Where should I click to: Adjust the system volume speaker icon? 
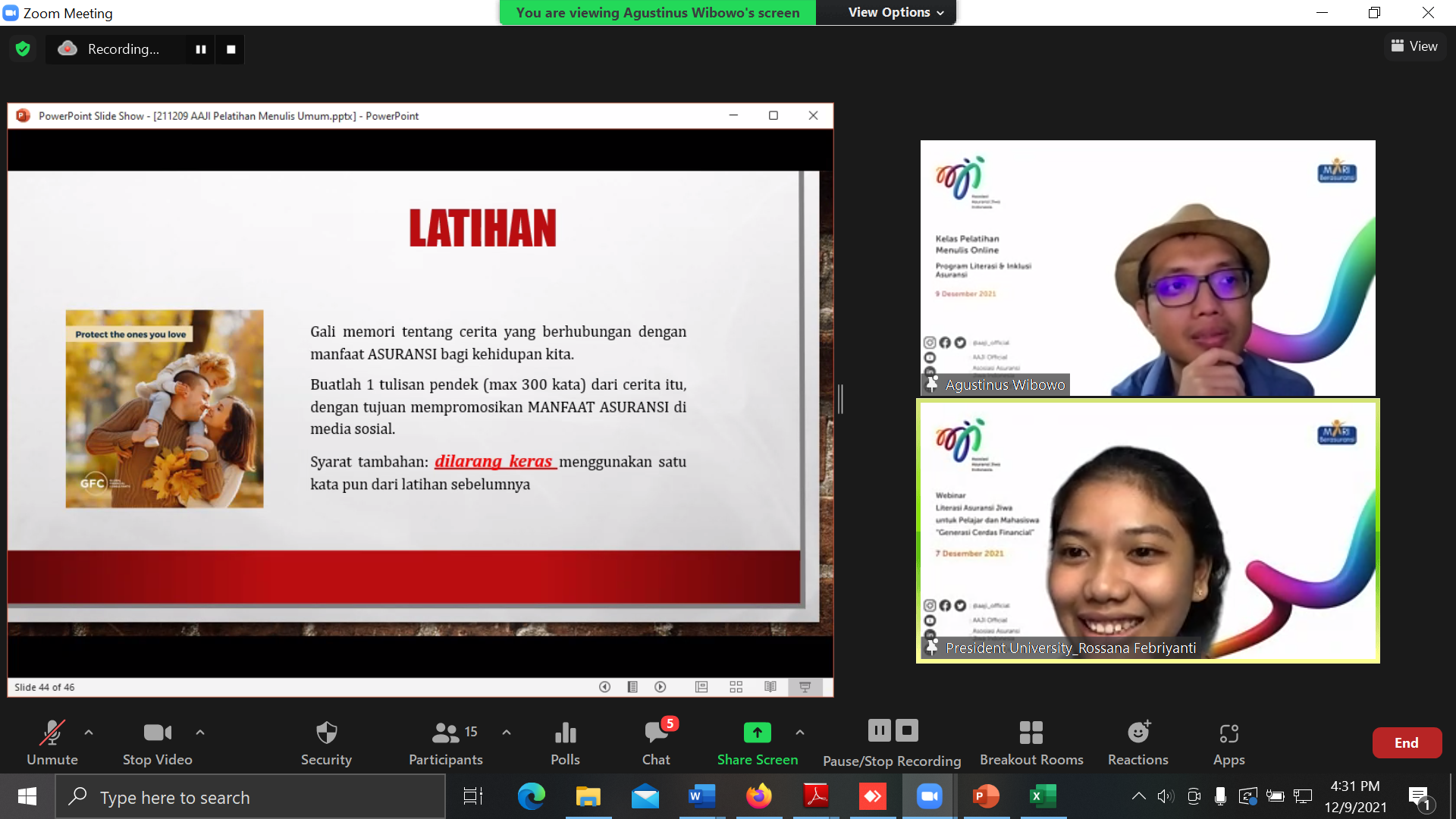point(1166,796)
